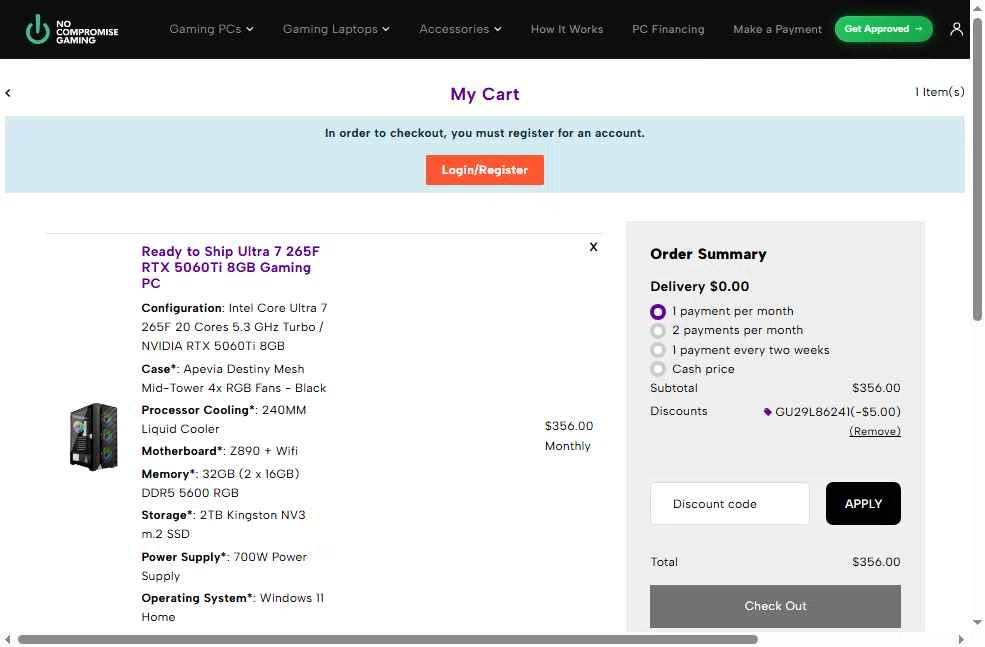Screen dimensions: 985x647
Task: Click the Login/Register button
Action: point(484,170)
